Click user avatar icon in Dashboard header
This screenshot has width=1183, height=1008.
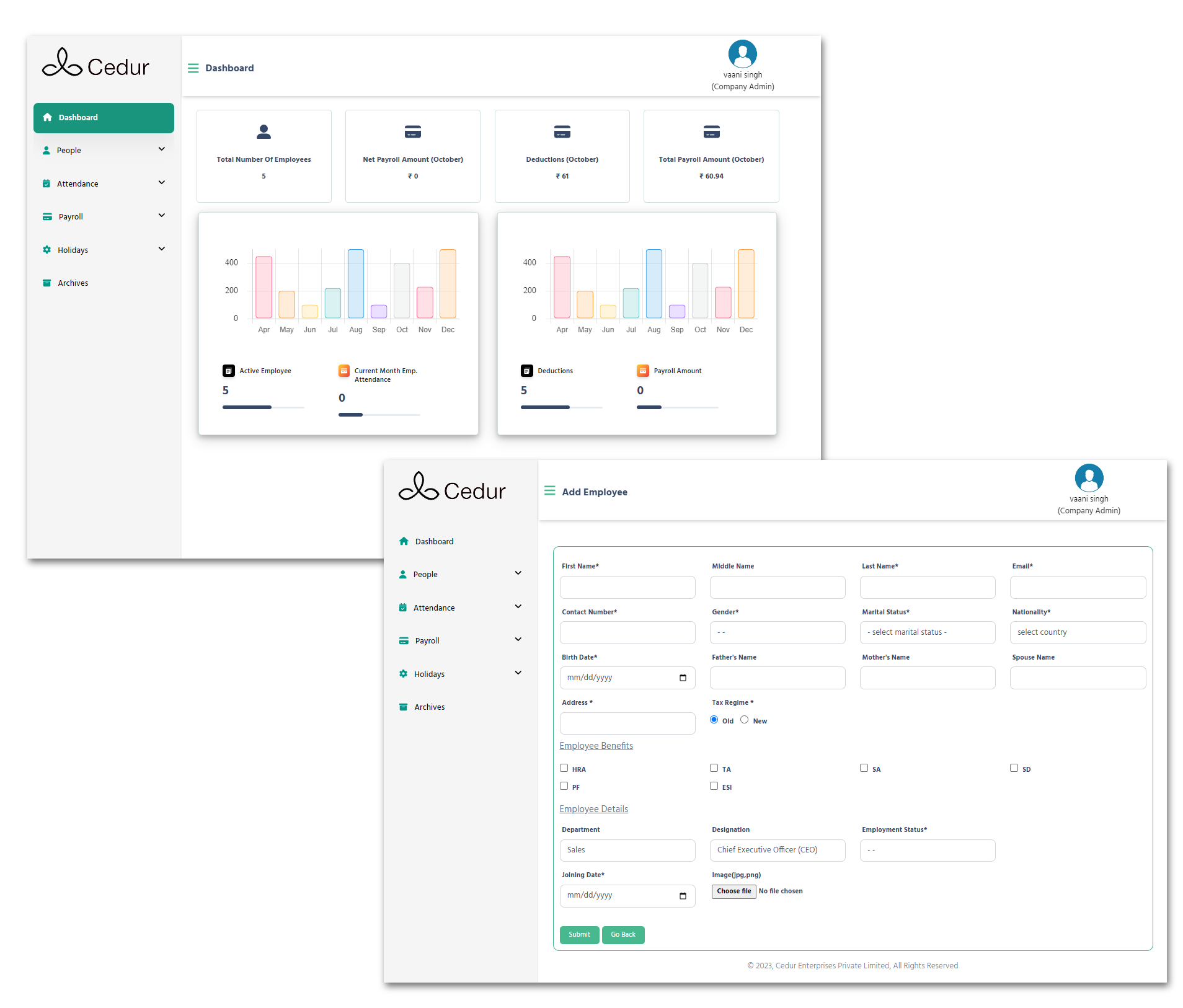[742, 54]
